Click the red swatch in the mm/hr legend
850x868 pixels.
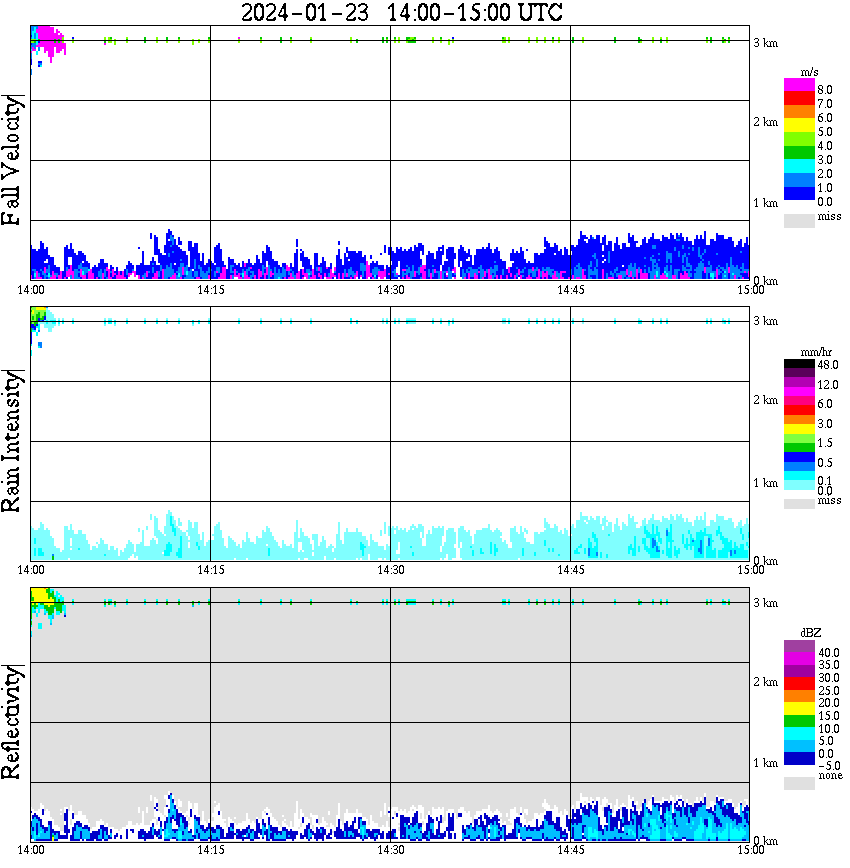pyautogui.click(x=799, y=410)
